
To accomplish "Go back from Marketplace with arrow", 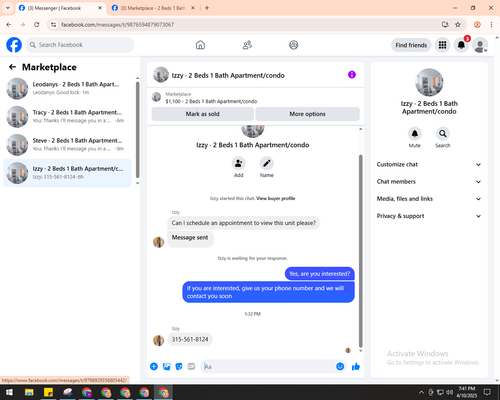I will [x=12, y=67].
